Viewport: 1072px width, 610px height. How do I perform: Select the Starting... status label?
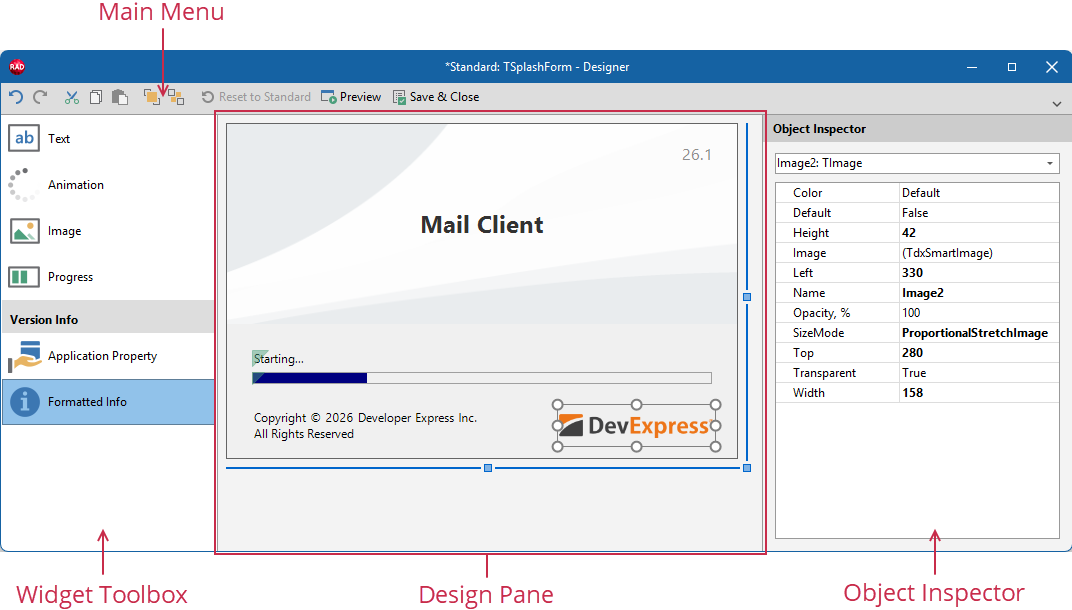(x=278, y=359)
